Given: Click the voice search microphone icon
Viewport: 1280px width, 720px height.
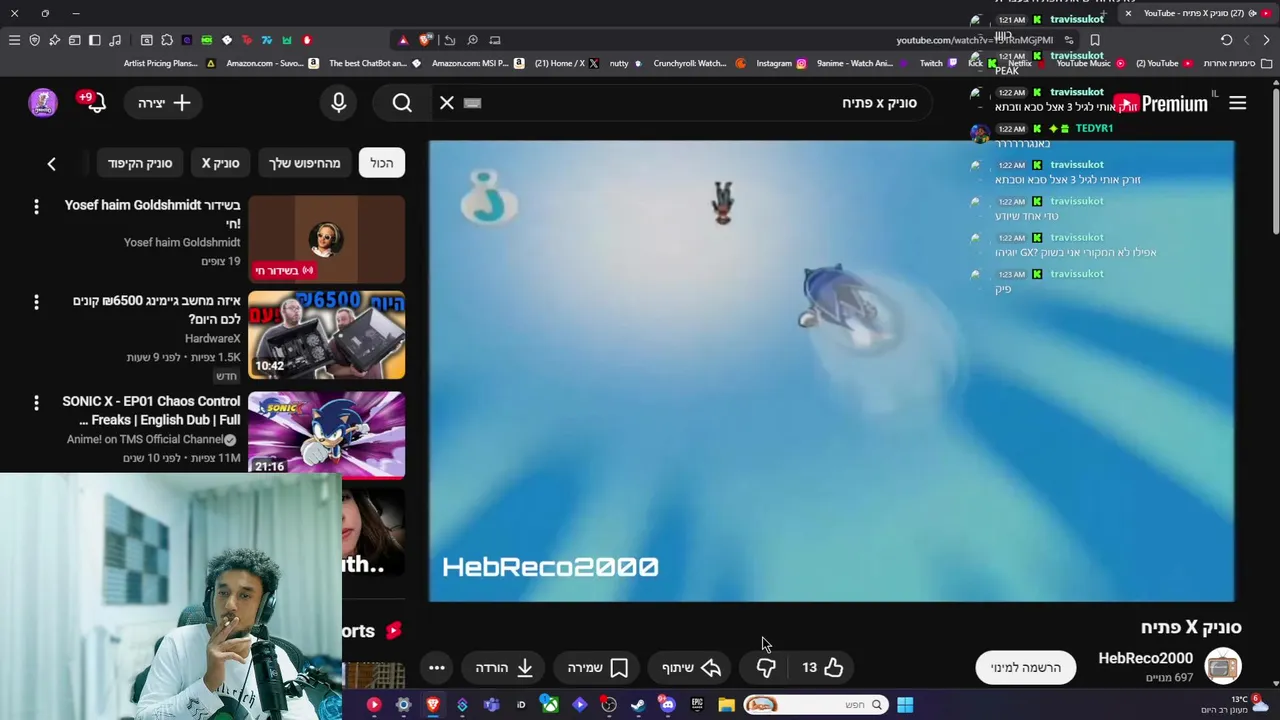Looking at the screenshot, I should click(x=338, y=103).
